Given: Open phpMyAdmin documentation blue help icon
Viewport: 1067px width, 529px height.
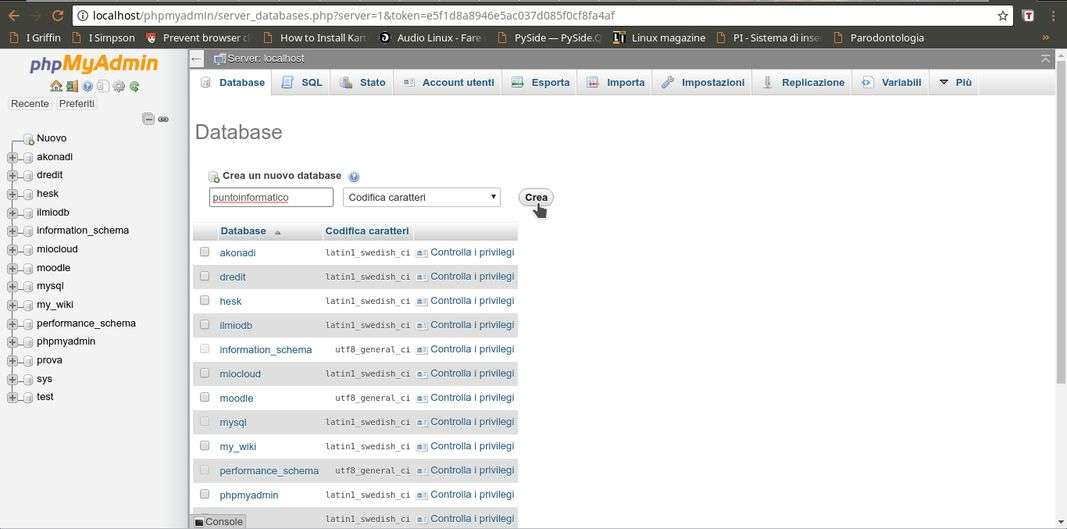Looking at the screenshot, I should (x=87, y=86).
